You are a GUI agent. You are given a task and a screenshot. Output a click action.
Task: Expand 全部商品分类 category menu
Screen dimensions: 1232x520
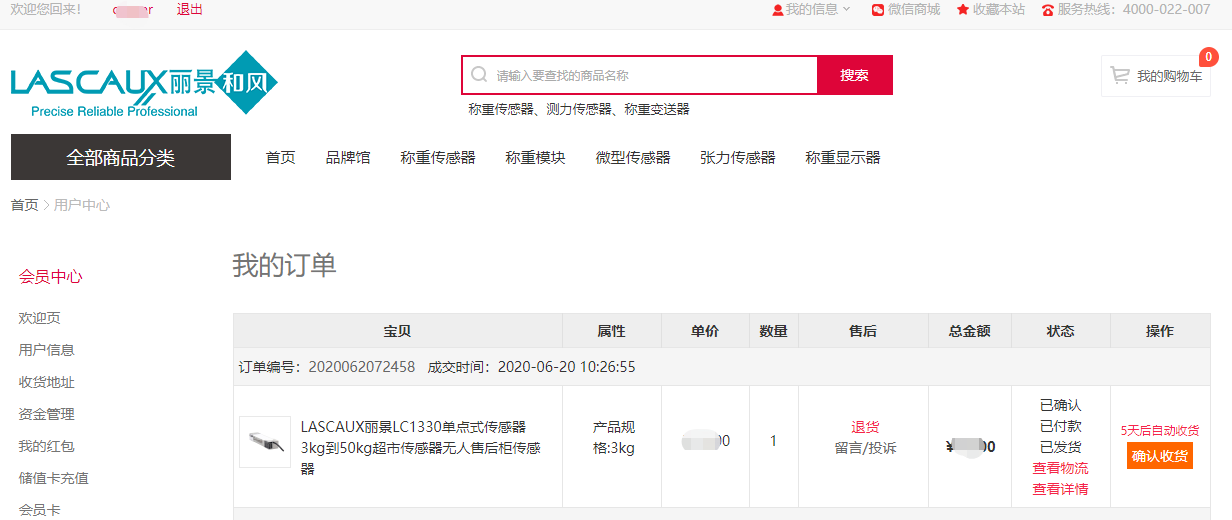pyautogui.click(x=121, y=157)
